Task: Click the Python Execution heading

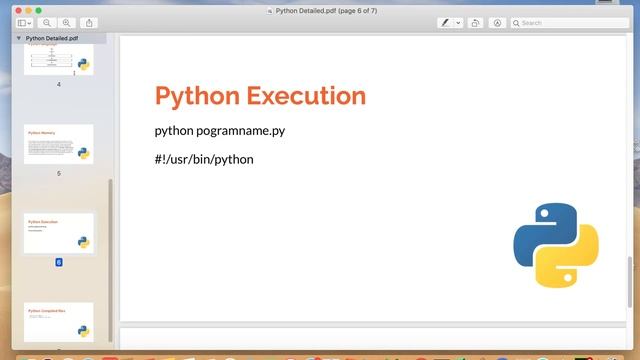Action: [x=260, y=96]
